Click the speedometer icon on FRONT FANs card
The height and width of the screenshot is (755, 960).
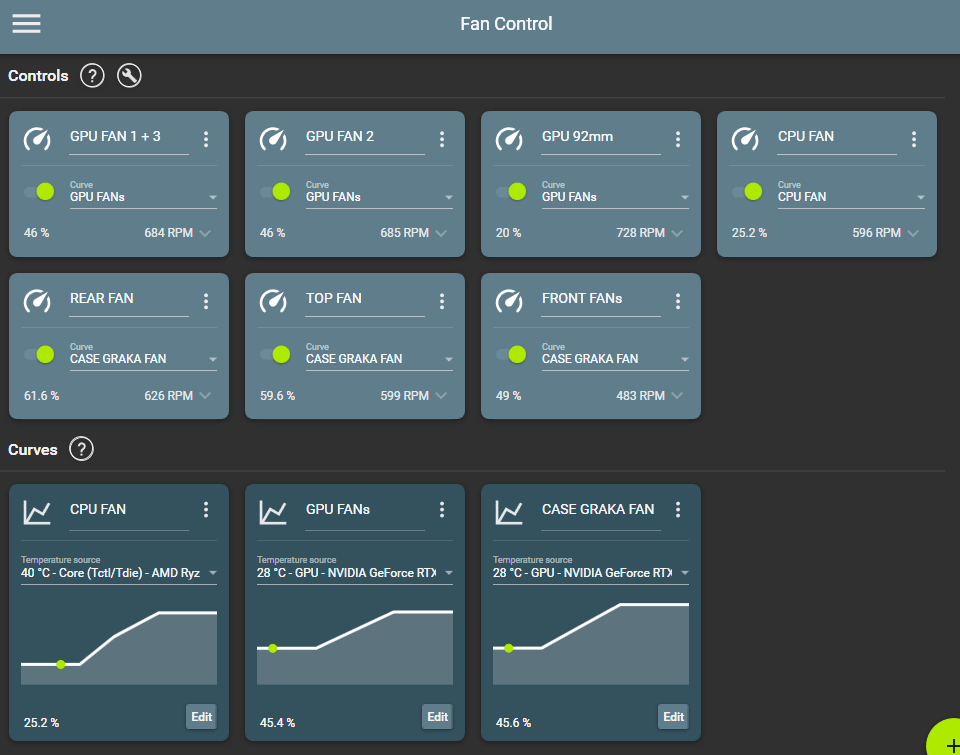(x=509, y=301)
